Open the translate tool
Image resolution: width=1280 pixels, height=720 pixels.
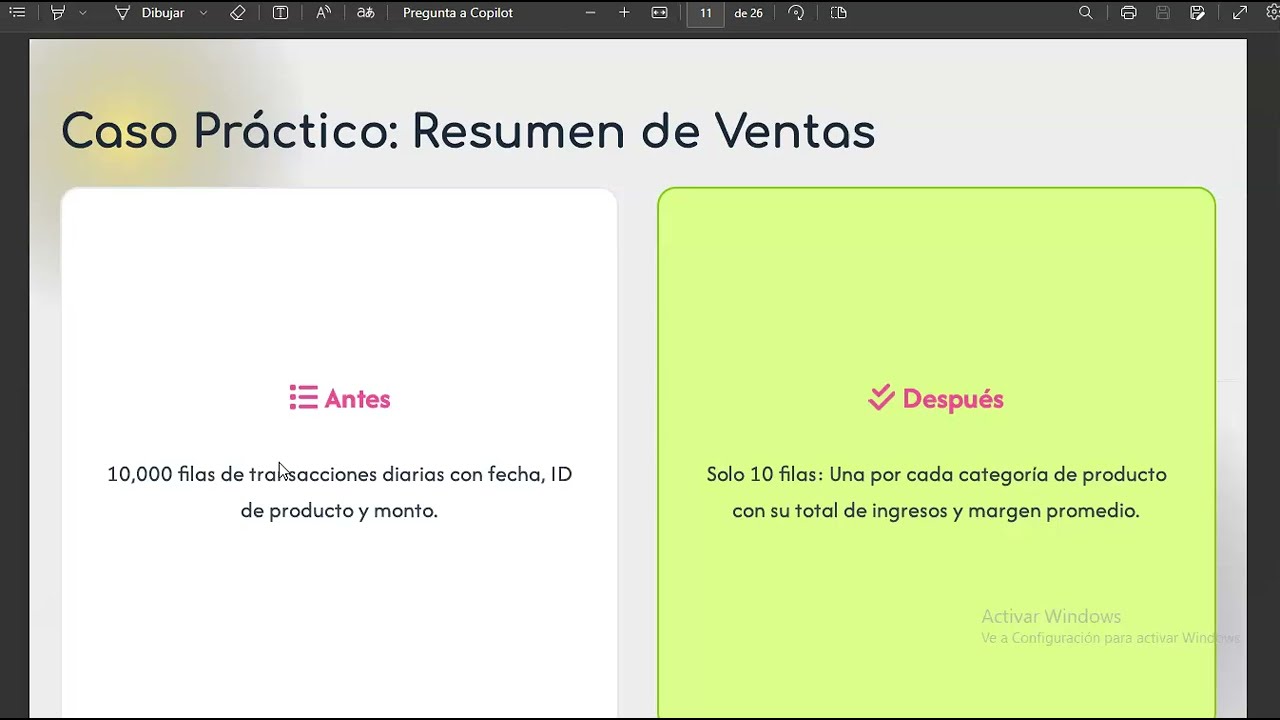coord(366,13)
